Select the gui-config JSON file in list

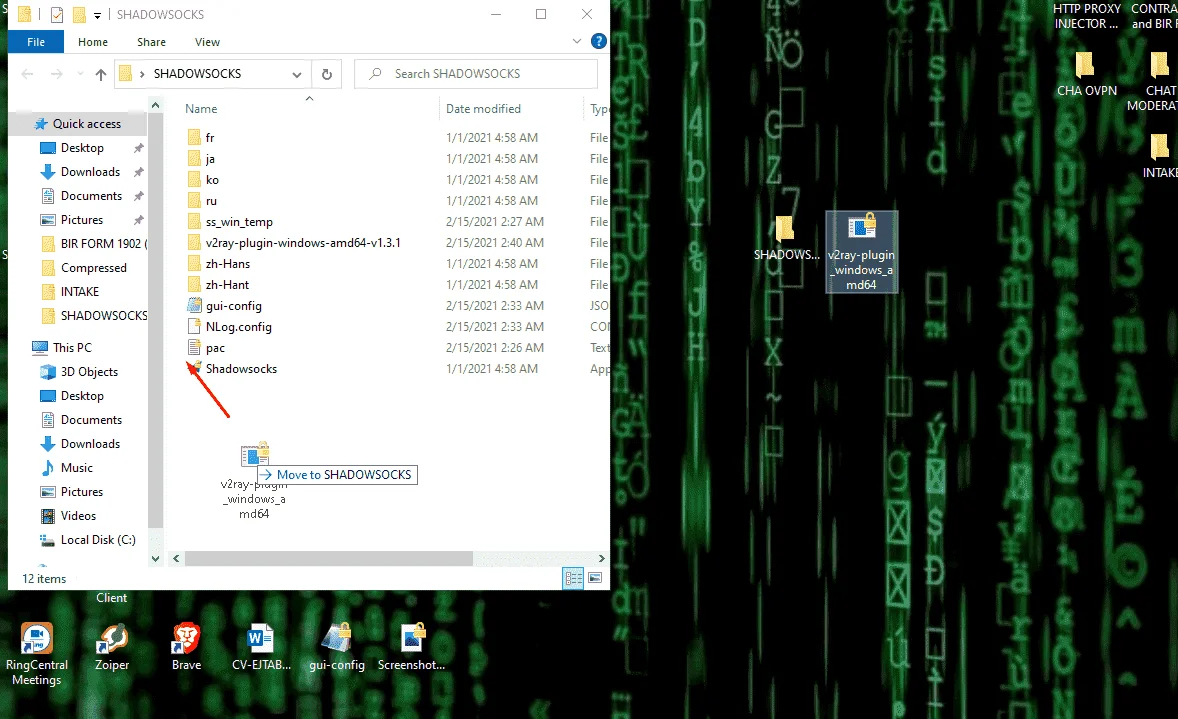click(x=234, y=306)
